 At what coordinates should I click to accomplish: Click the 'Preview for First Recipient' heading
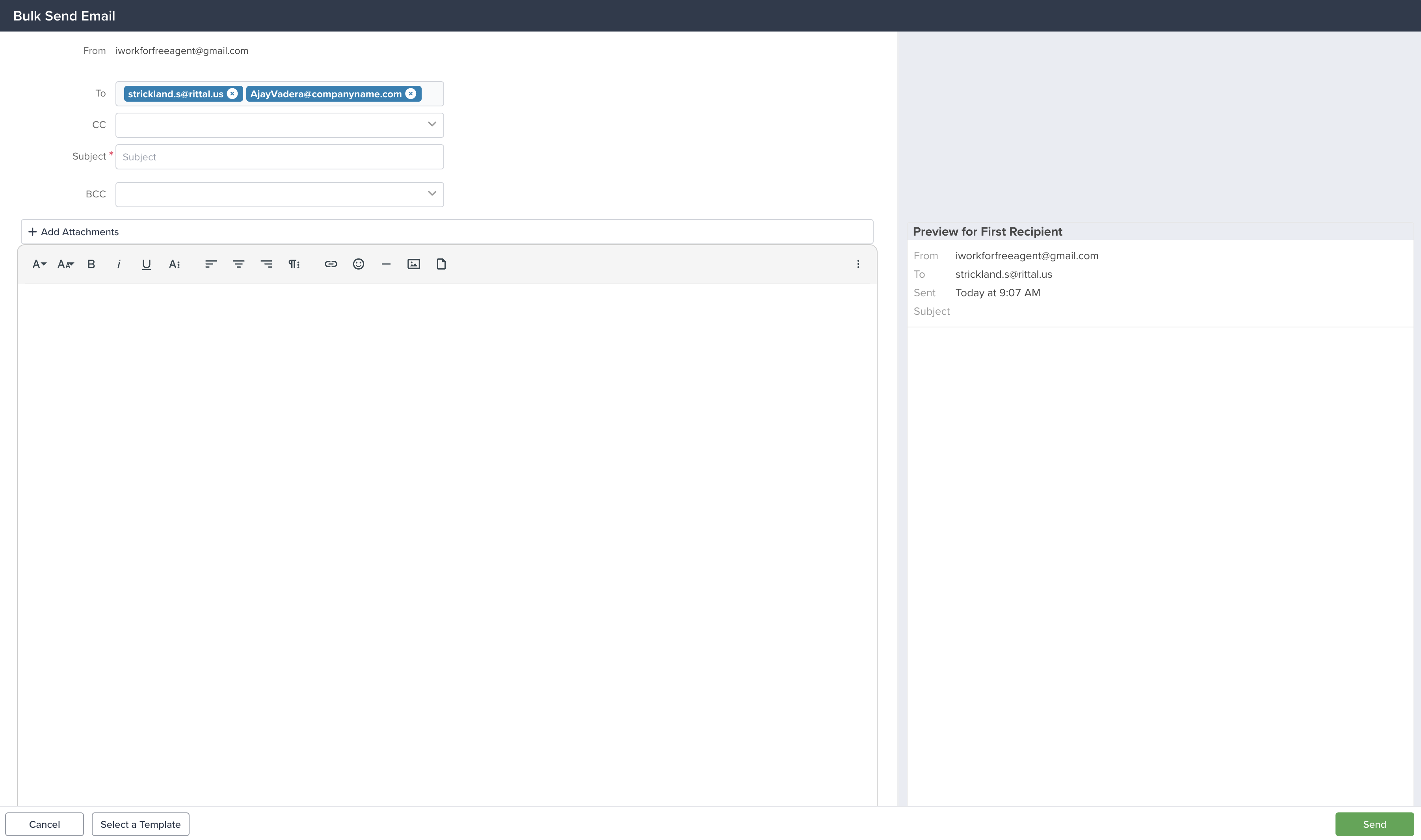click(988, 232)
